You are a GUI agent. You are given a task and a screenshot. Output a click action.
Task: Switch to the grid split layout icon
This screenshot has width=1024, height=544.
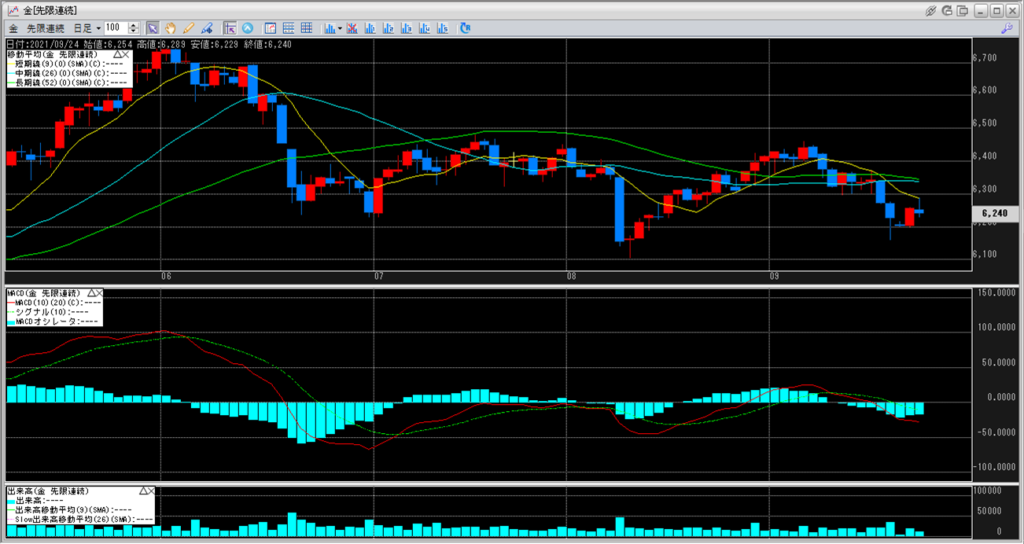point(306,28)
